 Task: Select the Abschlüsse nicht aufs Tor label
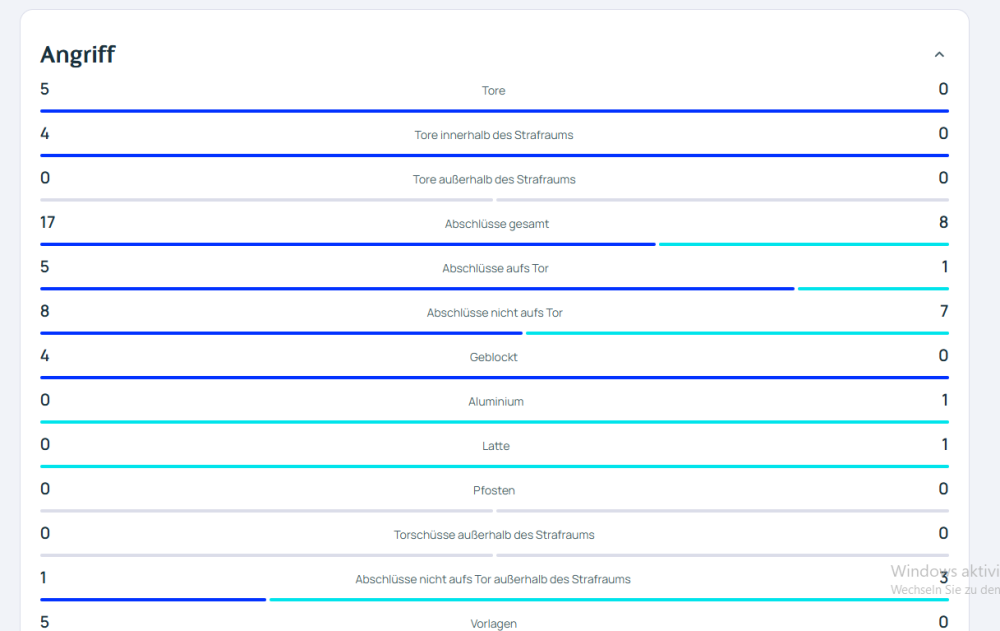pyautogui.click(x=495, y=313)
